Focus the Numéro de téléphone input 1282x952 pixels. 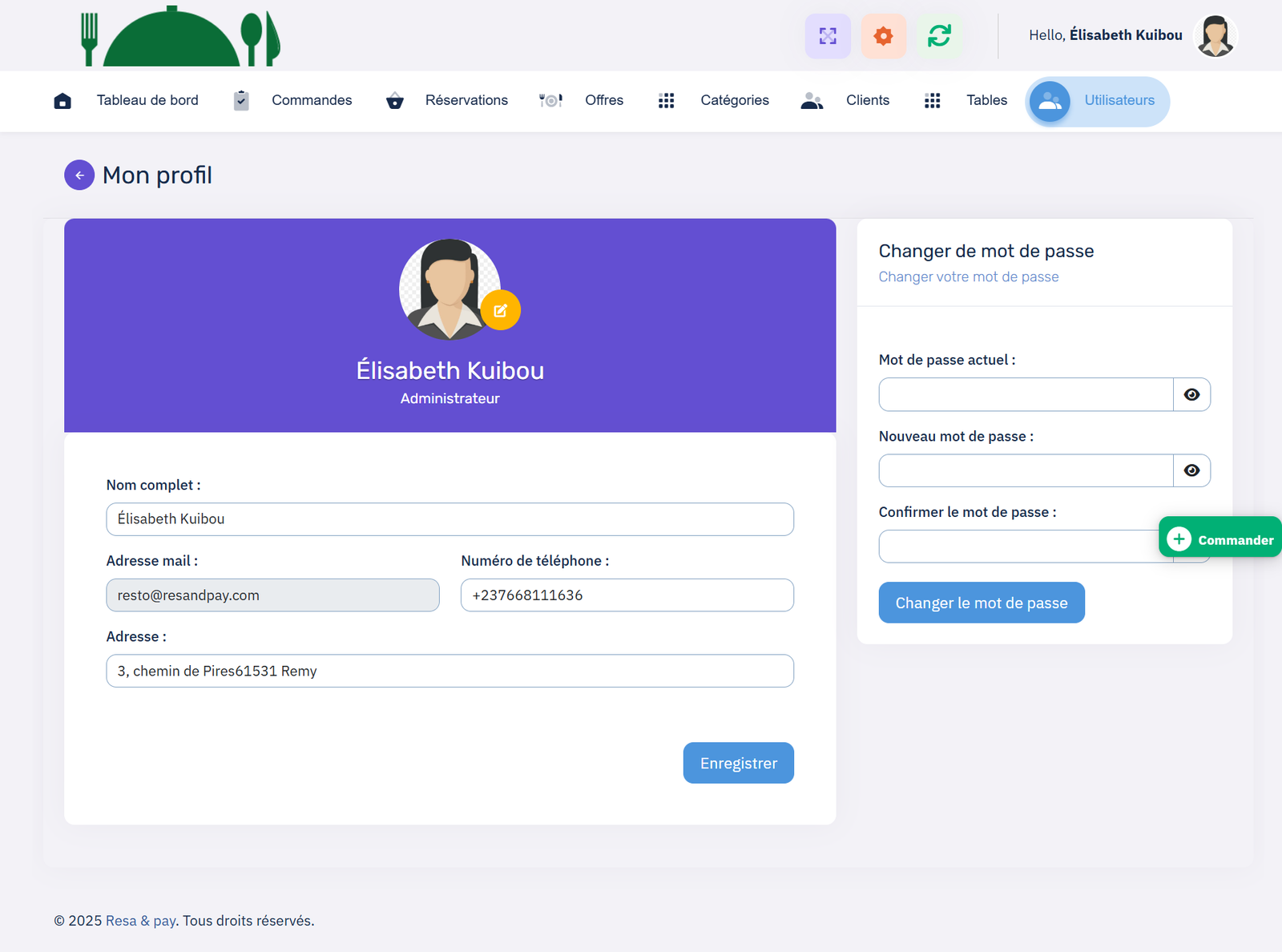tap(627, 595)
